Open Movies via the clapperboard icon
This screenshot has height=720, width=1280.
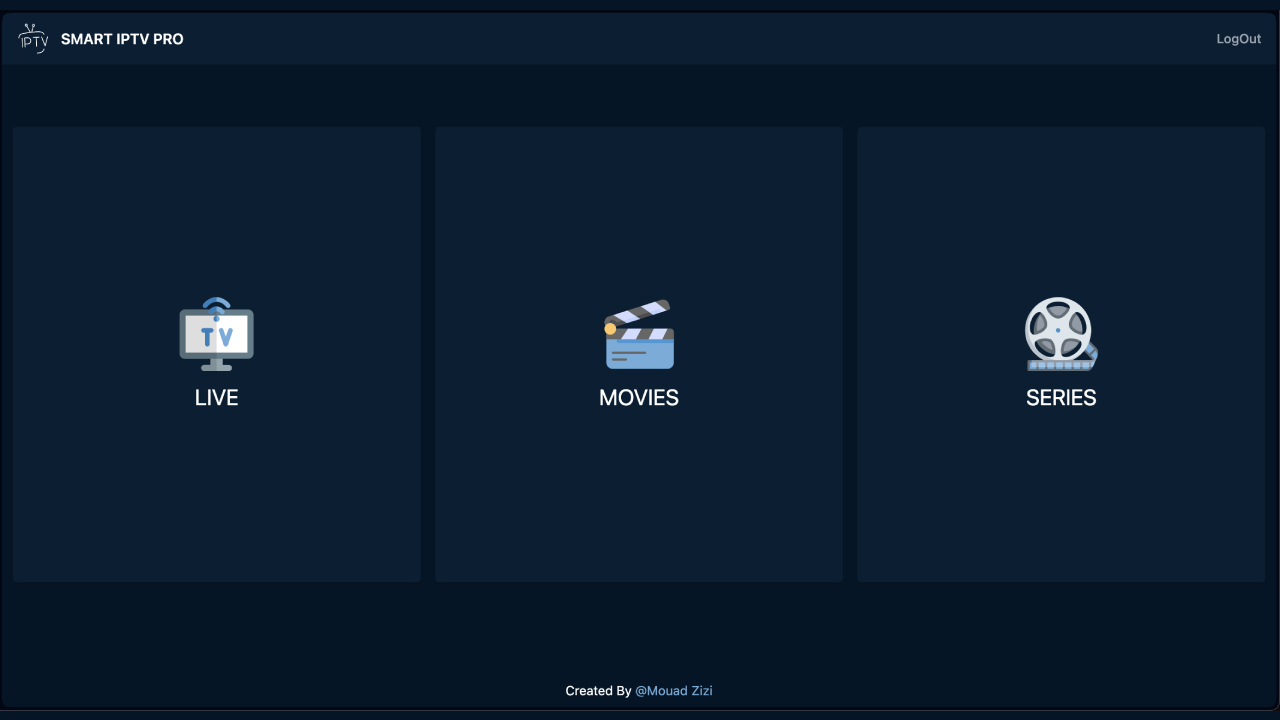coord(639,334)
